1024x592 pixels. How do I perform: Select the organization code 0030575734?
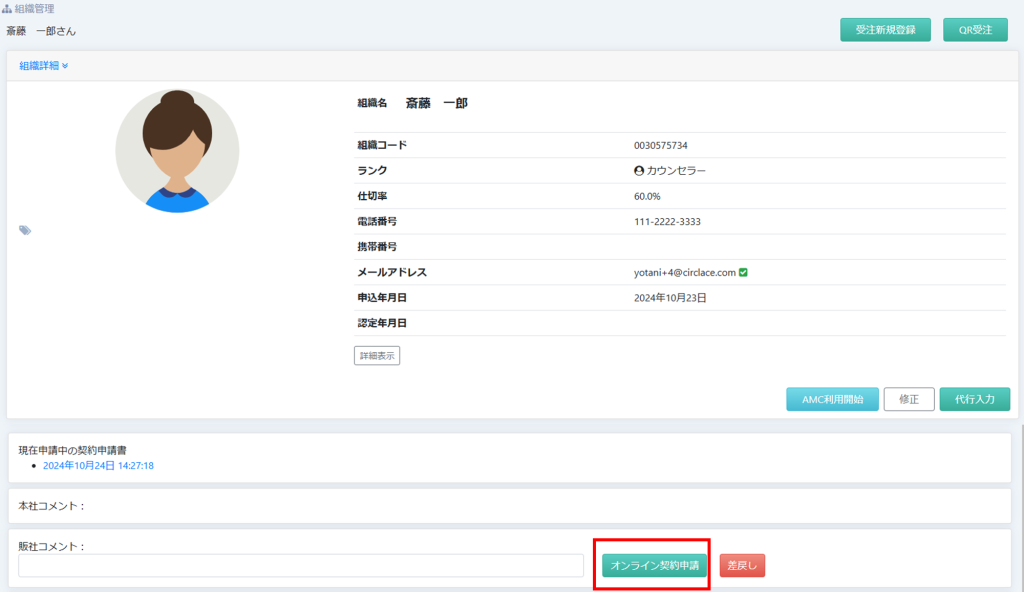pos(660,145)
